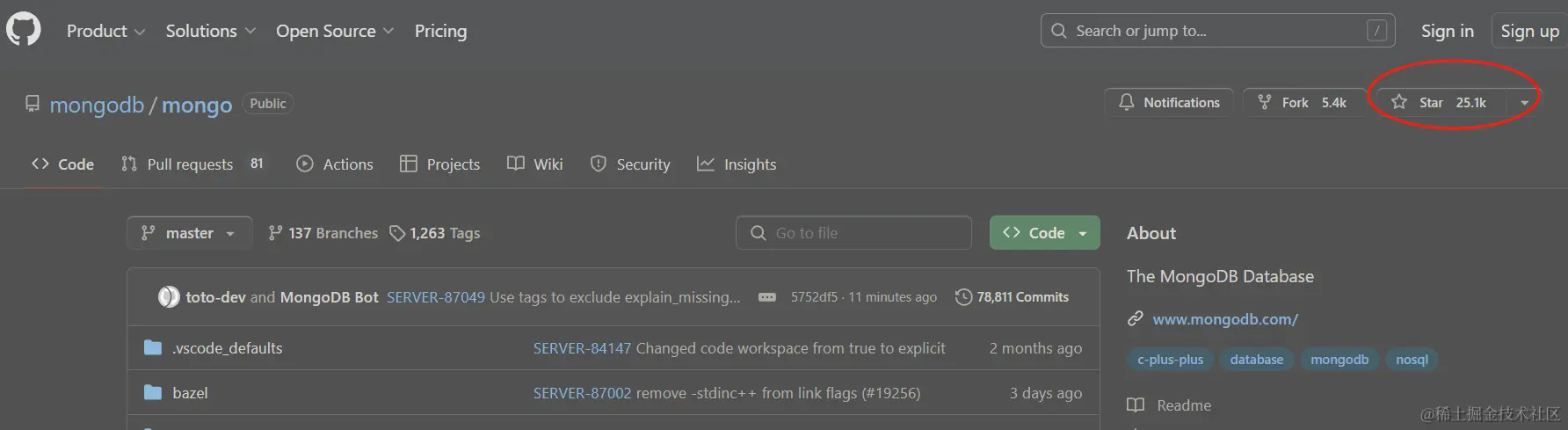Viewport: 1568px width, 430px height.
Task: Expand the Star lists dropdown arrow
Action: [x=1524, y=103]
